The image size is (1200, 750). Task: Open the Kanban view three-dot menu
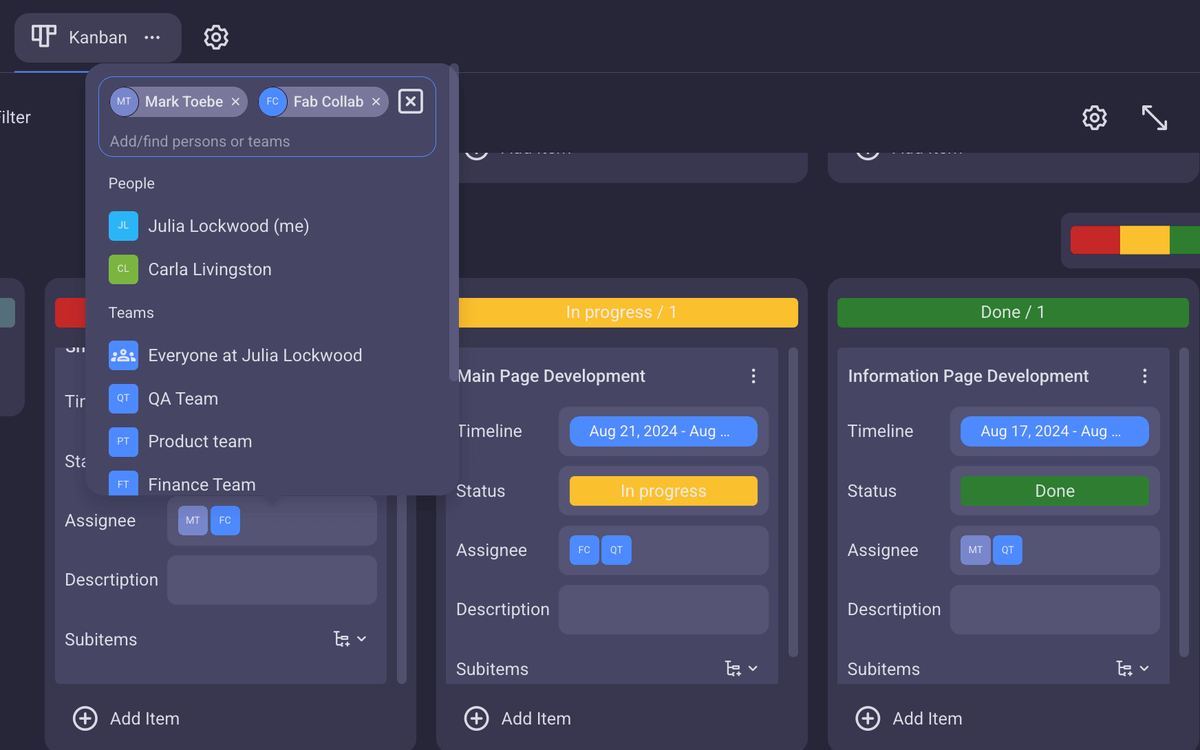[x=152, y=38]
